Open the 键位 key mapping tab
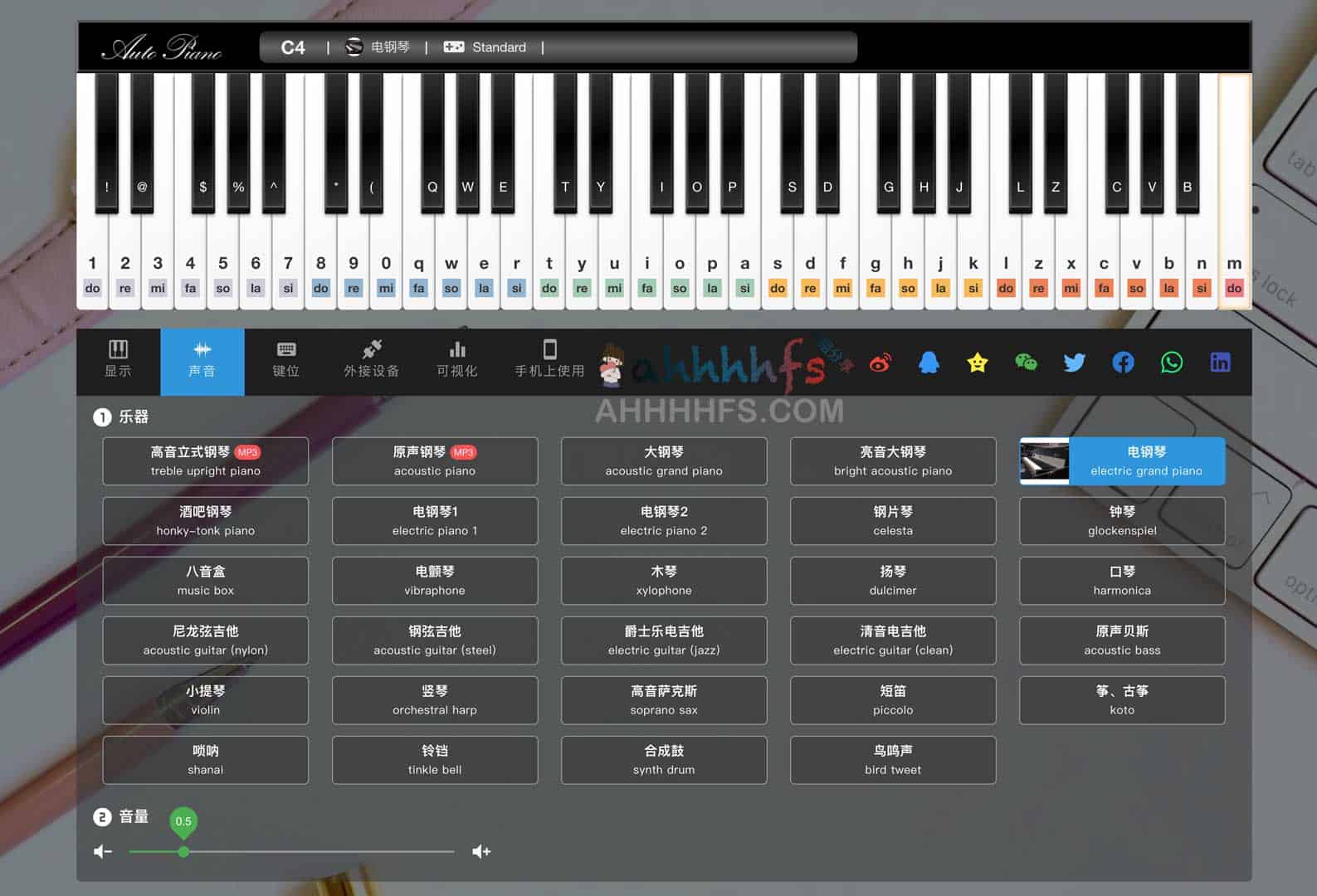 click(286, 362)
